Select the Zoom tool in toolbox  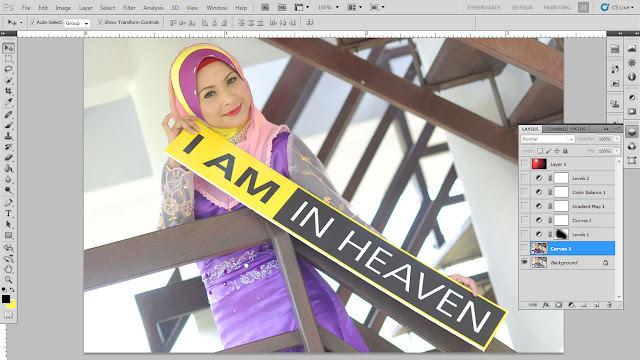pos(8,280)
